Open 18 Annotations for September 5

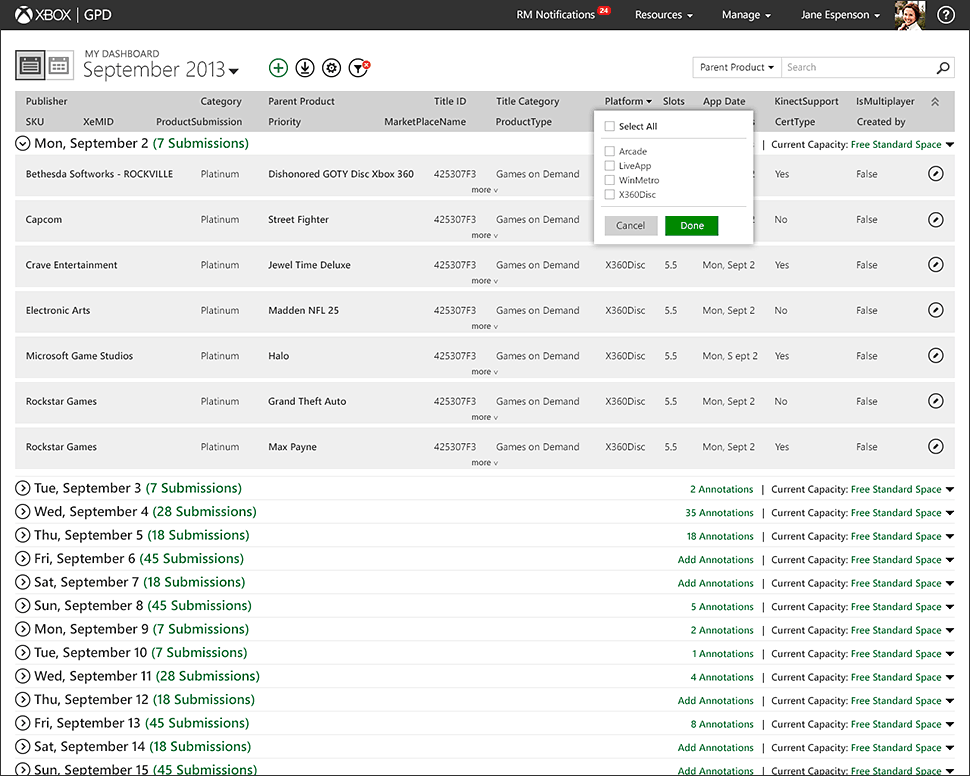[719, 537]
